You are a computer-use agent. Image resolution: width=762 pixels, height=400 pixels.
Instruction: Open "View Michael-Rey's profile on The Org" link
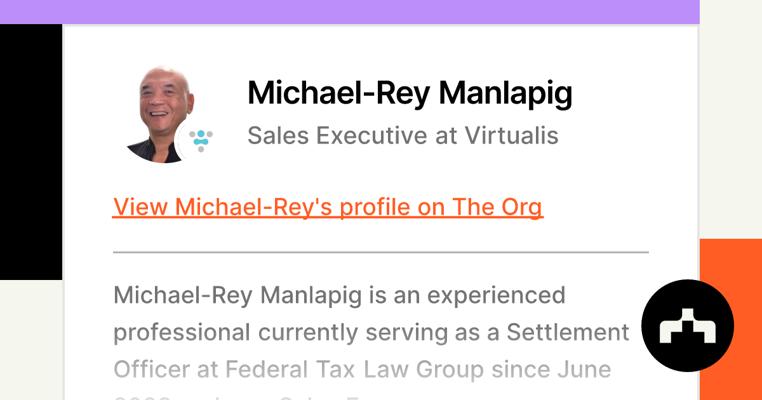[327, 207]
